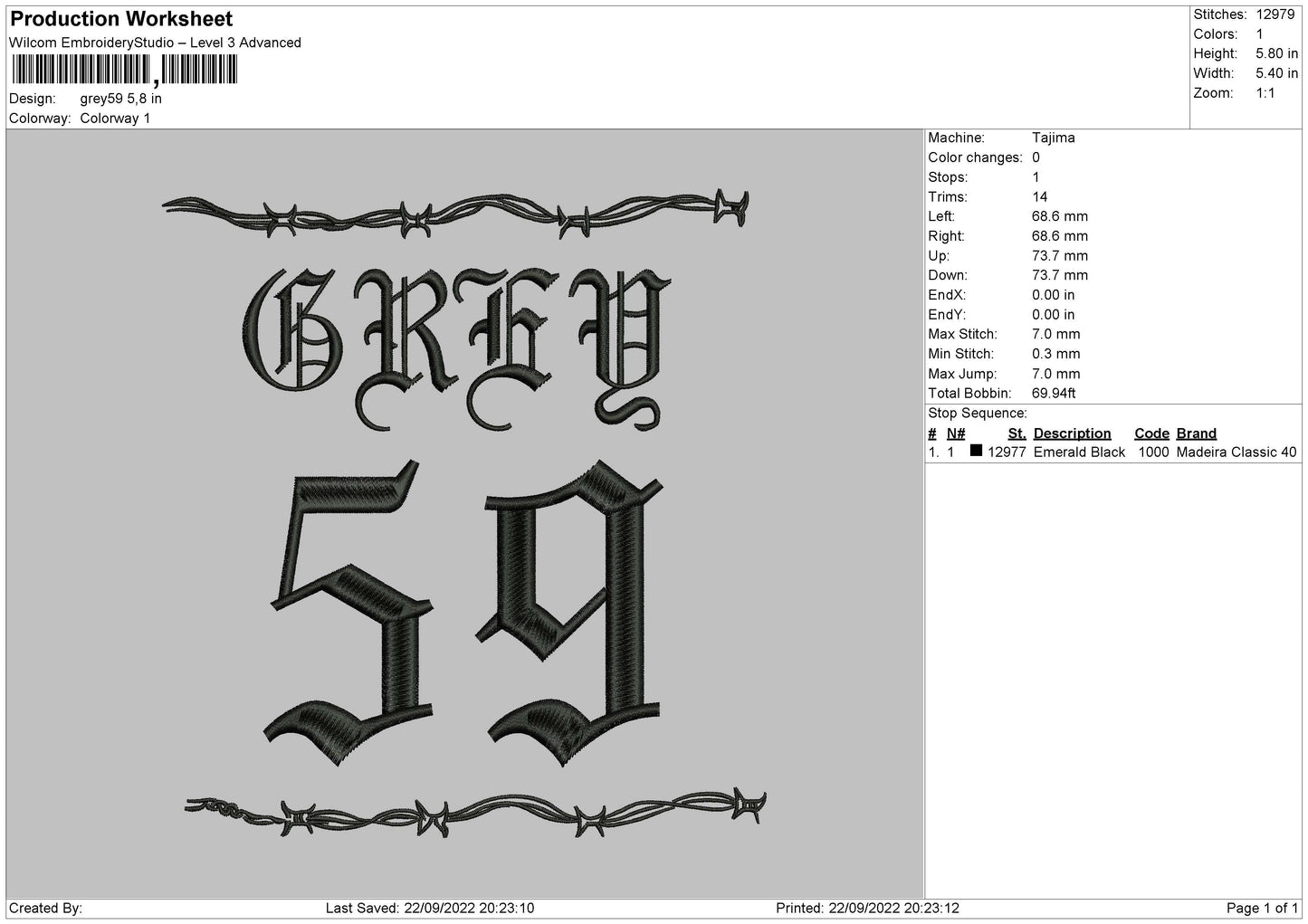Image resolution: width=1308 pixels, height=924 pixels.
Task: Click the 'Madeira Classic 40' brand cell
Action: tap(1236, 452)
